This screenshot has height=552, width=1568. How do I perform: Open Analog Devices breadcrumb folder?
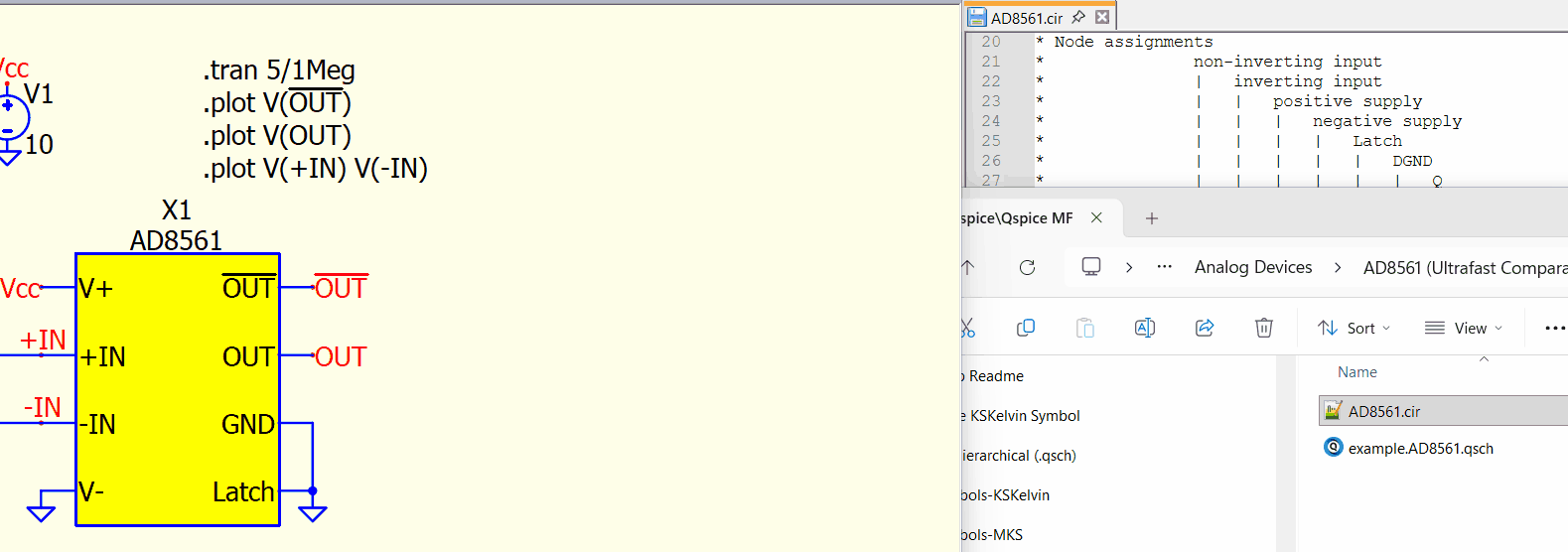[x=1253, y=267]
